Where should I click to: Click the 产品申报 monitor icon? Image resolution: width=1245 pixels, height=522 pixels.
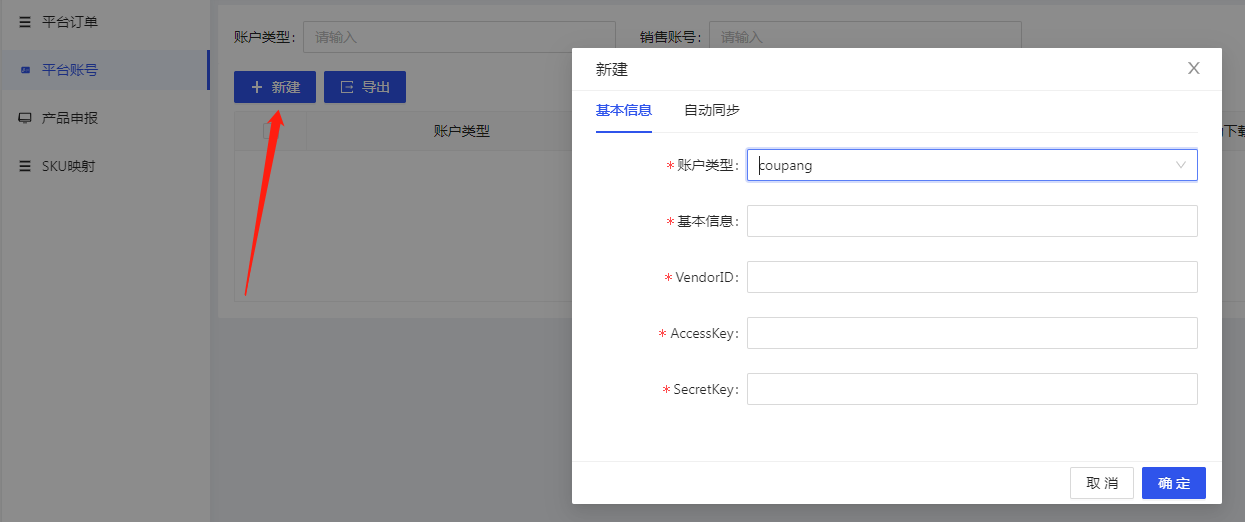(25, 118)
